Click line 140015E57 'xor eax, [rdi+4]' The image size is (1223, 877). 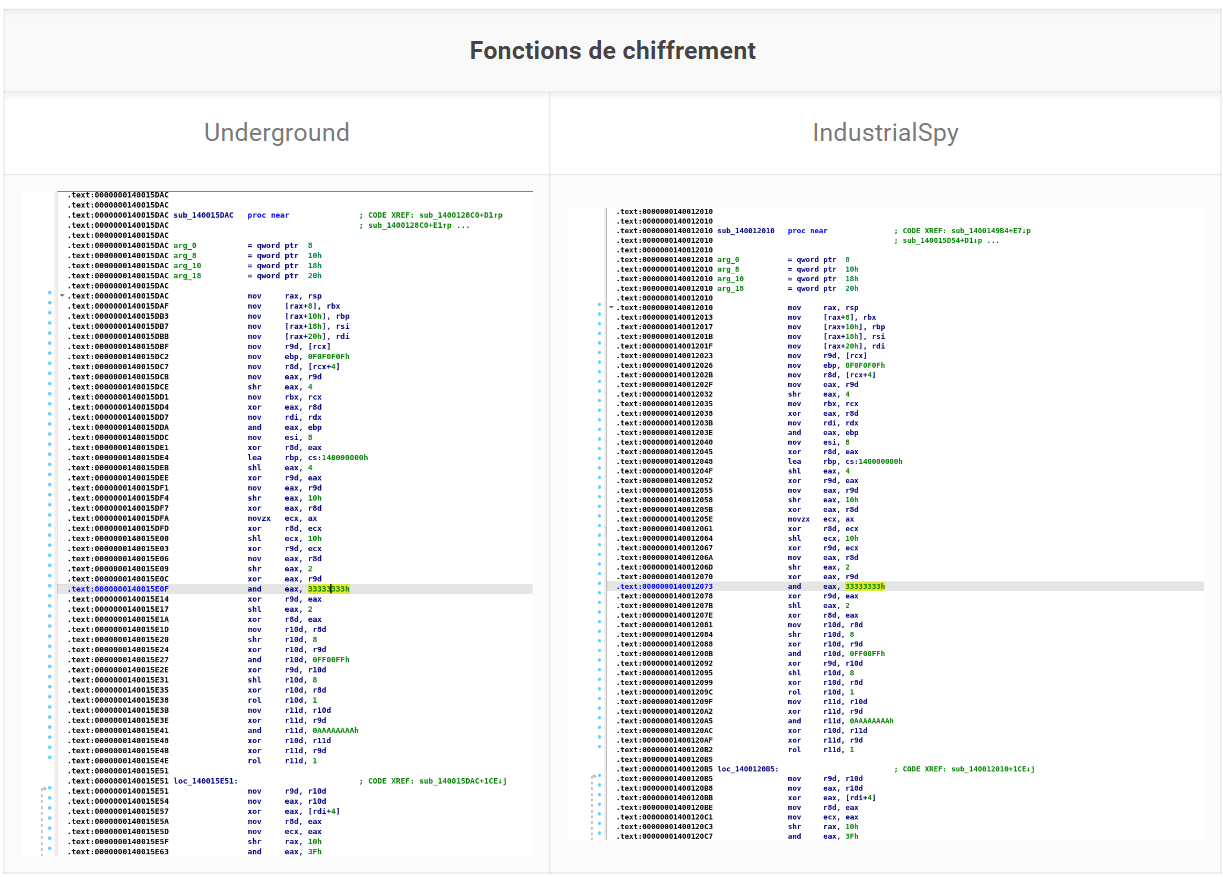tap(205, 811)
